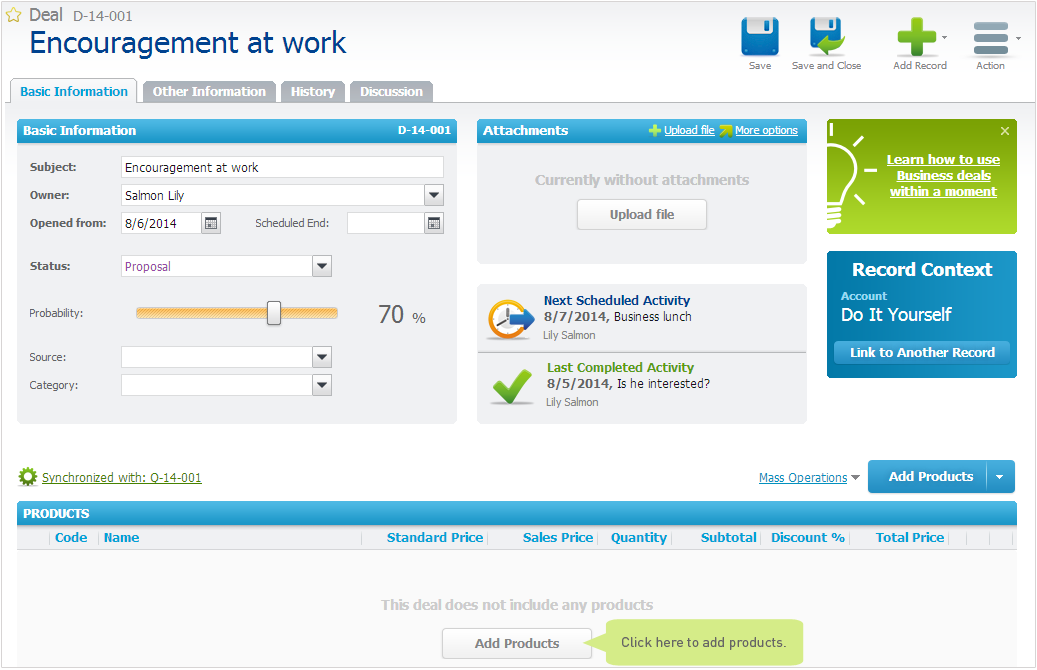This screenshot has height=670, width=1037.
Task: Click Do It Yourself account name
Action: [x=896, y=315]
